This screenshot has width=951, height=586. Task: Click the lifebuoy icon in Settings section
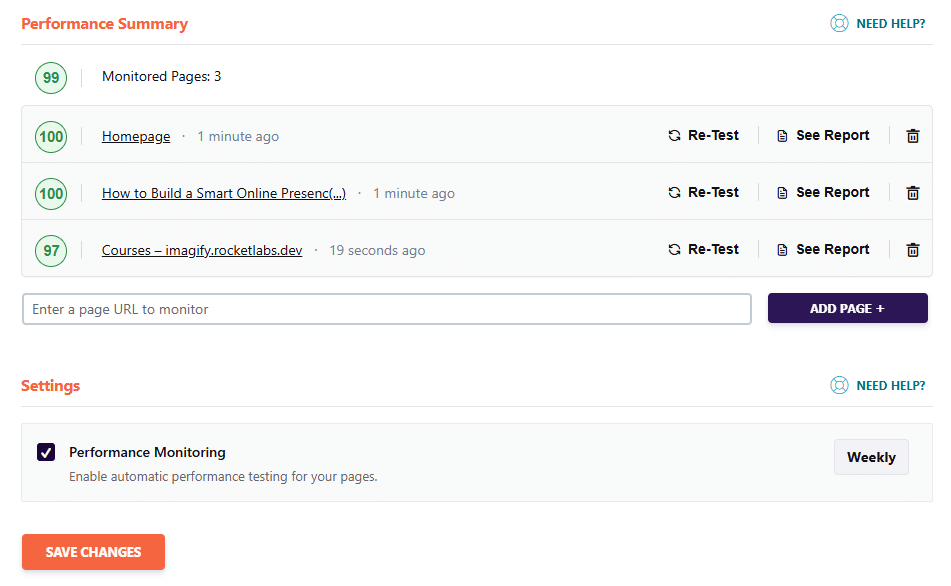(839, 385)
